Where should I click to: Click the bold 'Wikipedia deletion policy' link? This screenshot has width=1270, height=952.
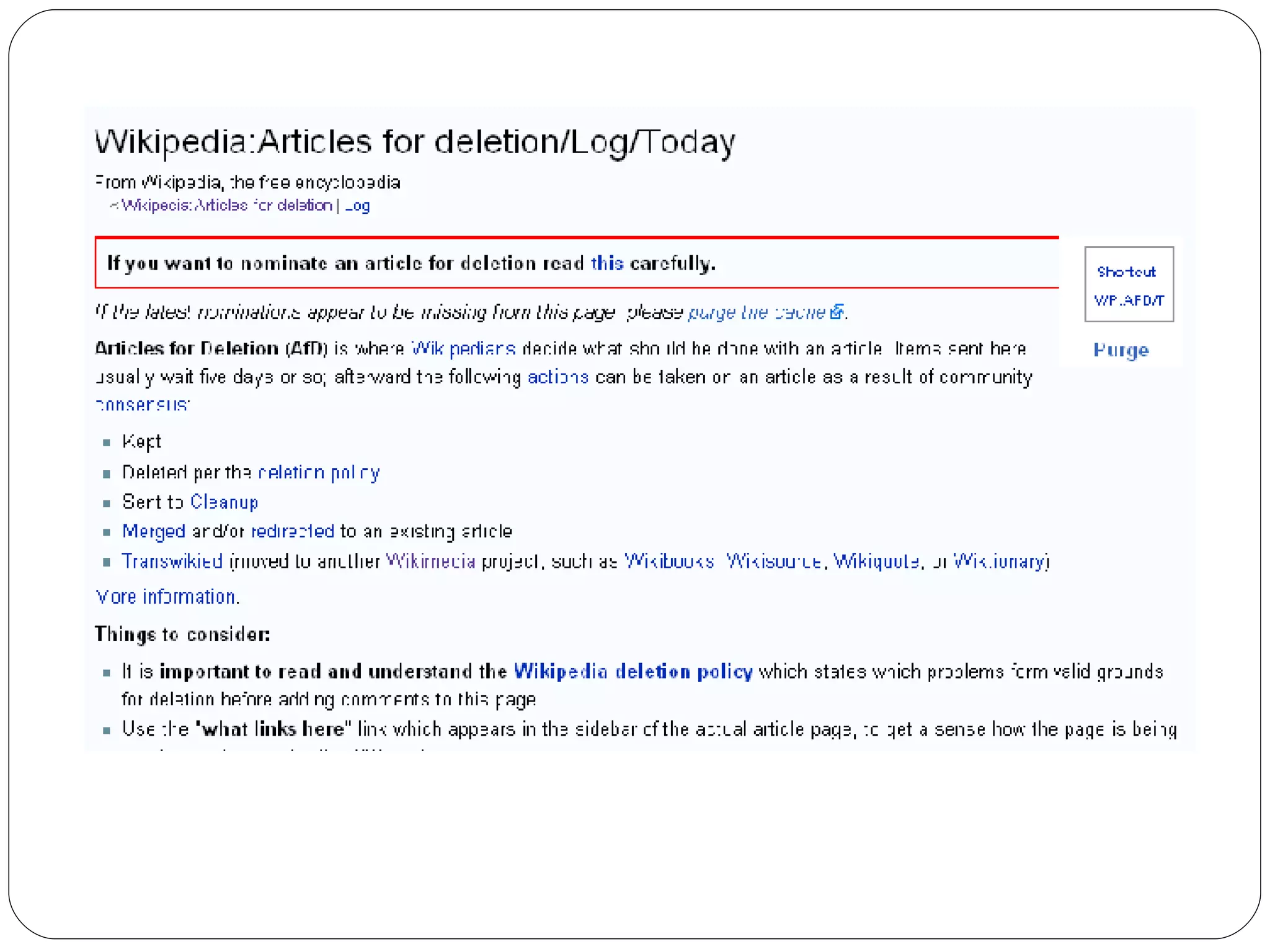point(633,671)
